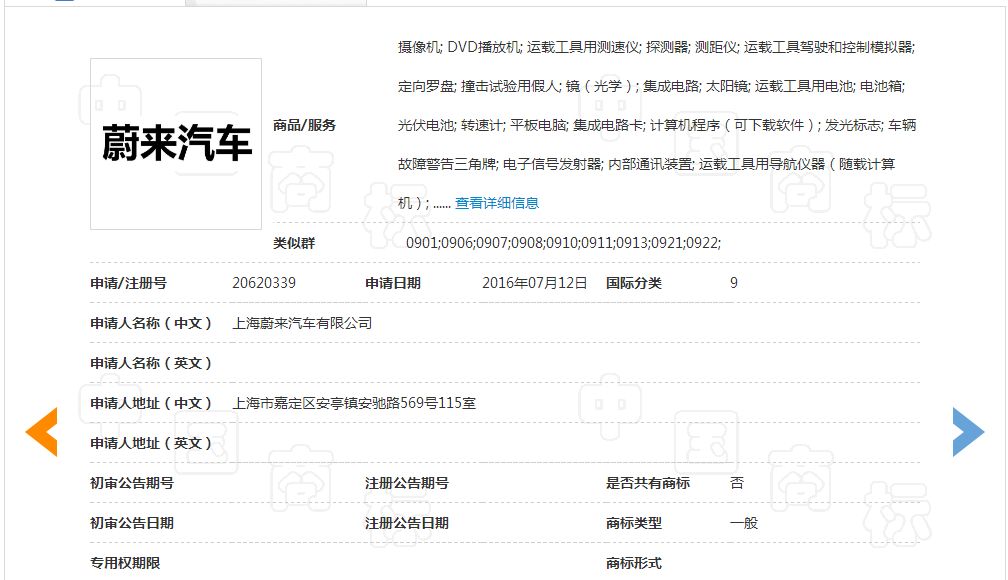Go to previous trademark with orange arrow

41,432
